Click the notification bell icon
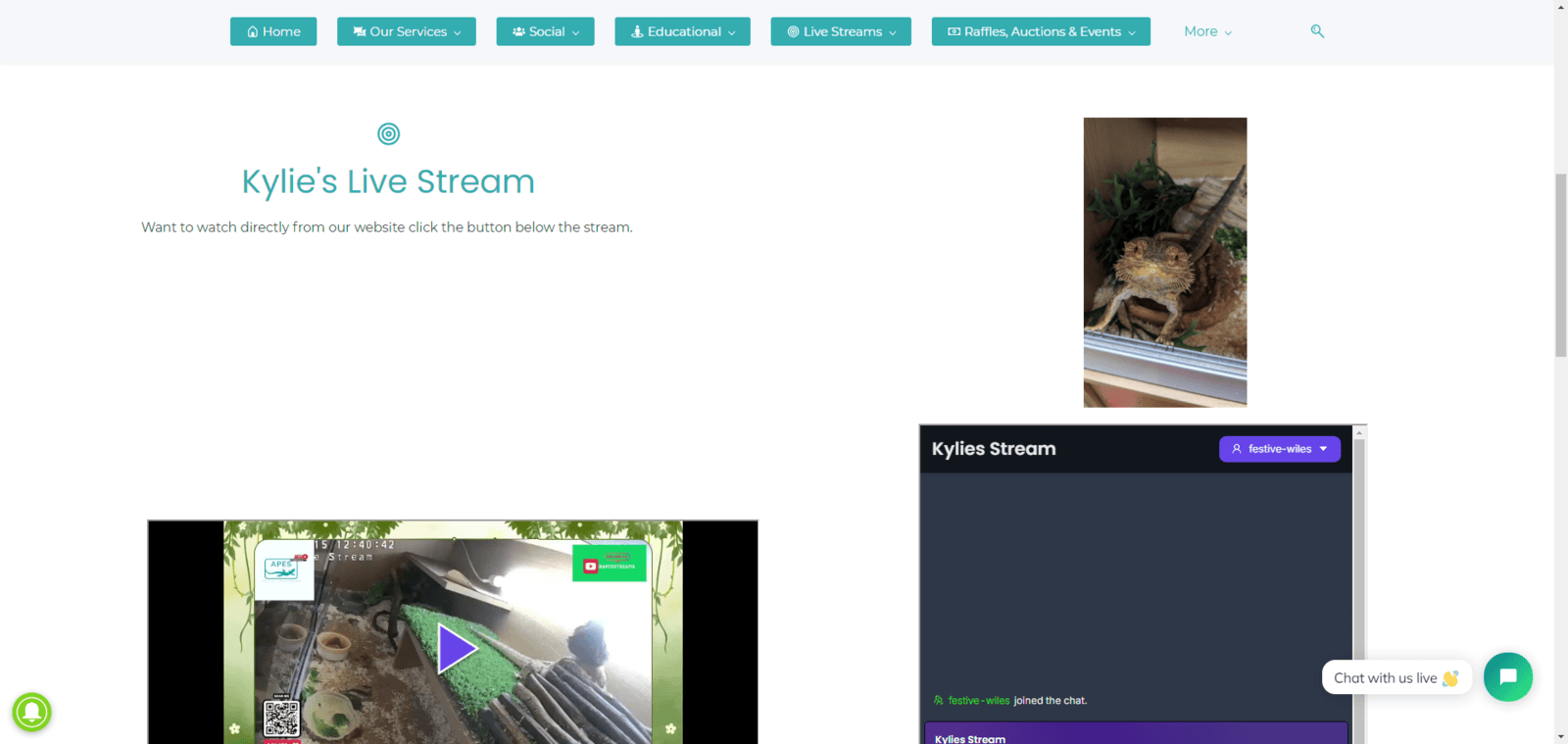 31,712
